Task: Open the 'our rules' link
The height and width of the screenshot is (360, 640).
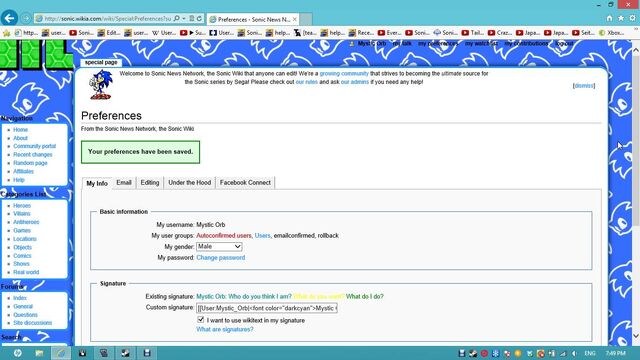Action: pos(307,82)
